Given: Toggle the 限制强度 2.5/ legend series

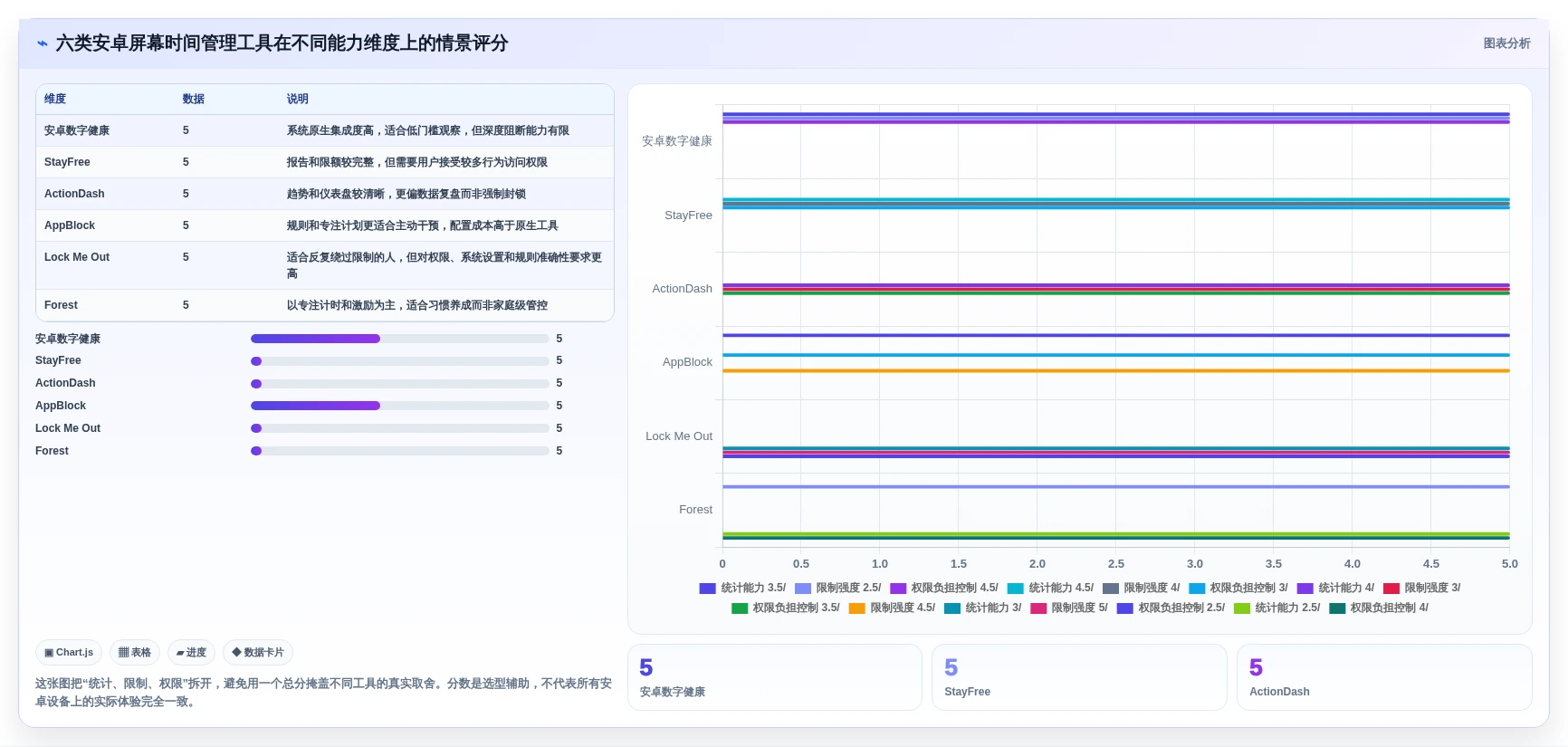Looking at the screenshot, I should coord(837,588).
